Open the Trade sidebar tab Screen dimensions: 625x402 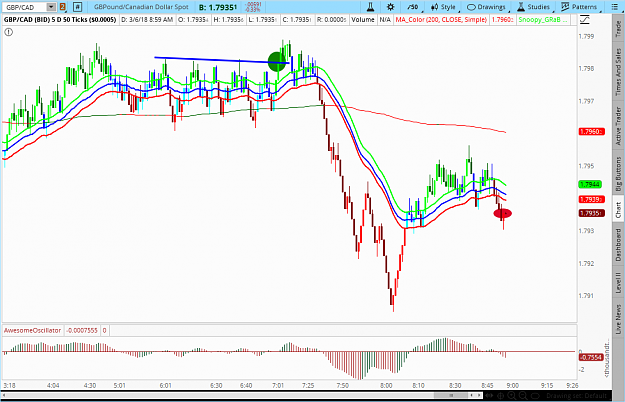pyautogui.click(x=618, y=29)
